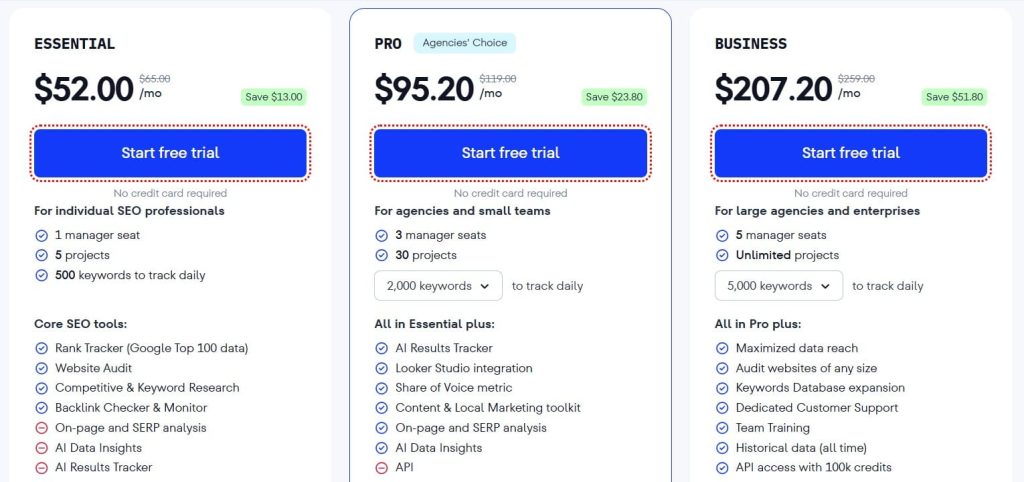This screenshot has width=1024, height=482.
Task: Start free trial for the Pro plan
Action: (x=510, y=153)
